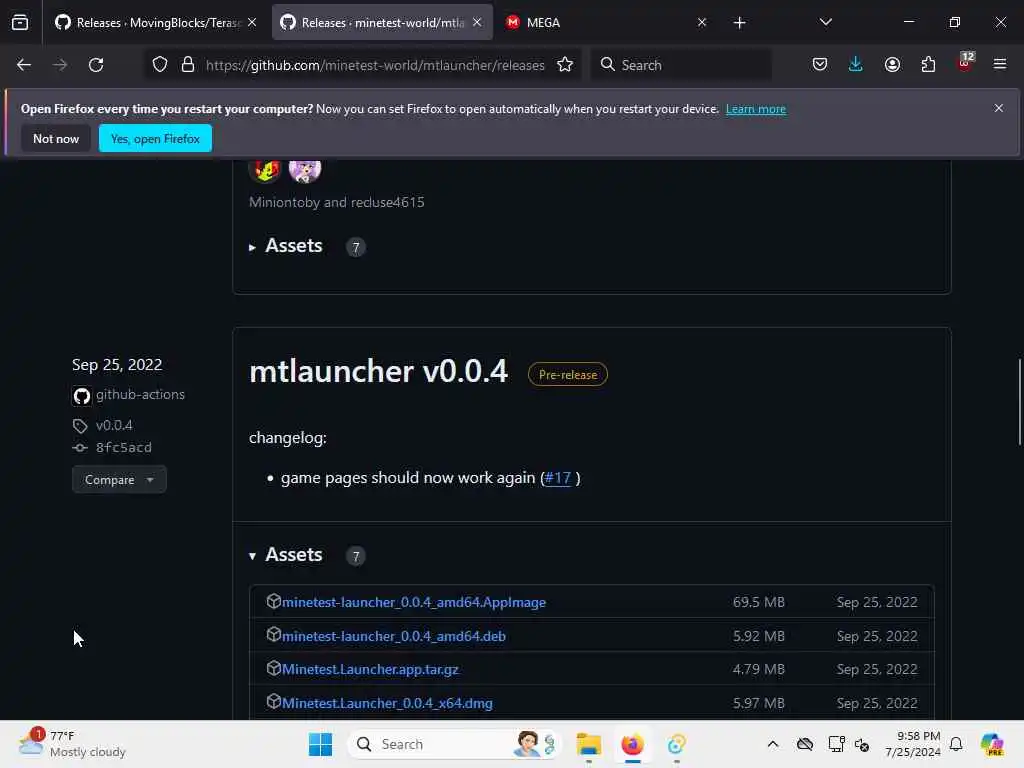The width and height of the screenshot is (1024, 768).
Task: Open the Compare dropdown
Action: [119, 479]
